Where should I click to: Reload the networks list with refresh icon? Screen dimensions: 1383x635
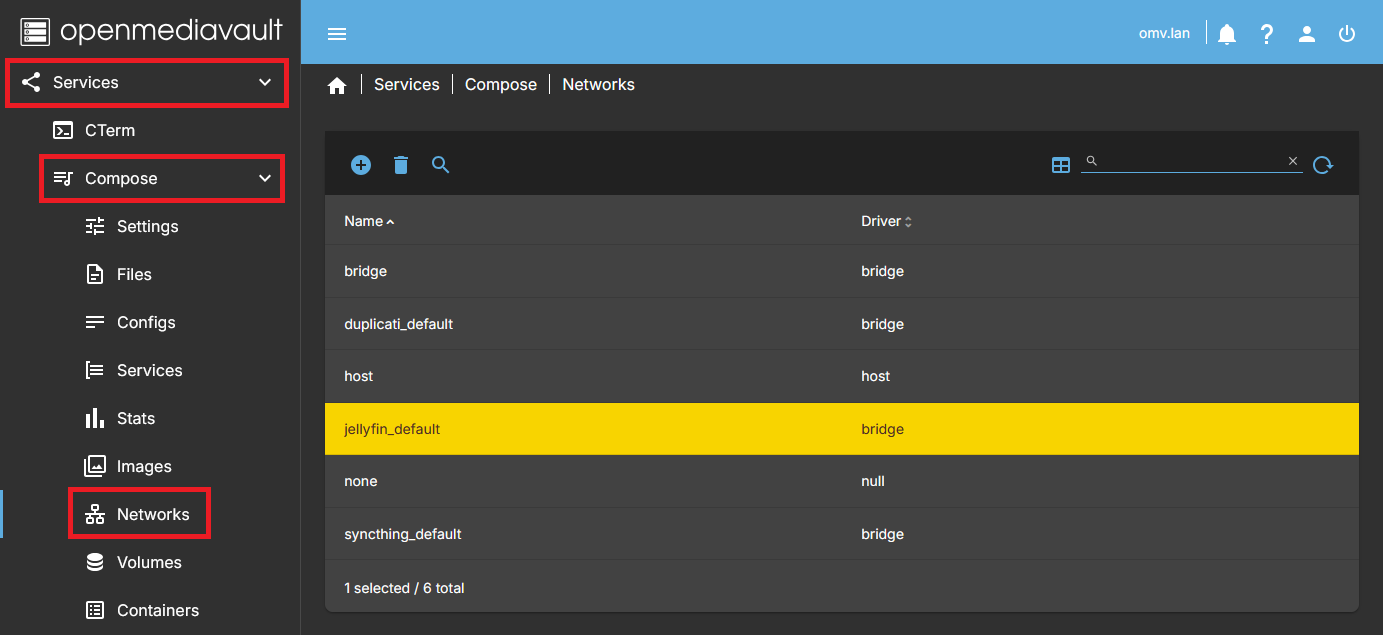1323,165
